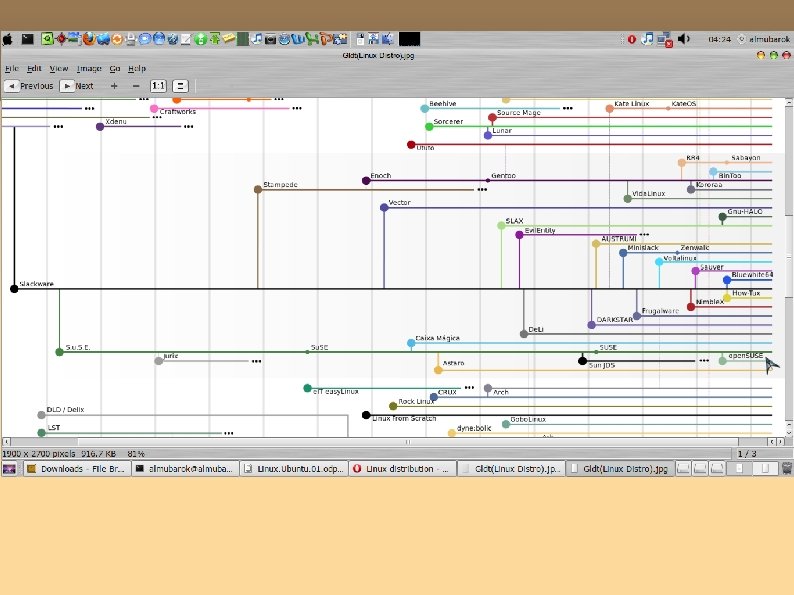This screenshot has height=595, width=794.
Task: Open the printer icon in panel
Action: click(x=131, y=39)
